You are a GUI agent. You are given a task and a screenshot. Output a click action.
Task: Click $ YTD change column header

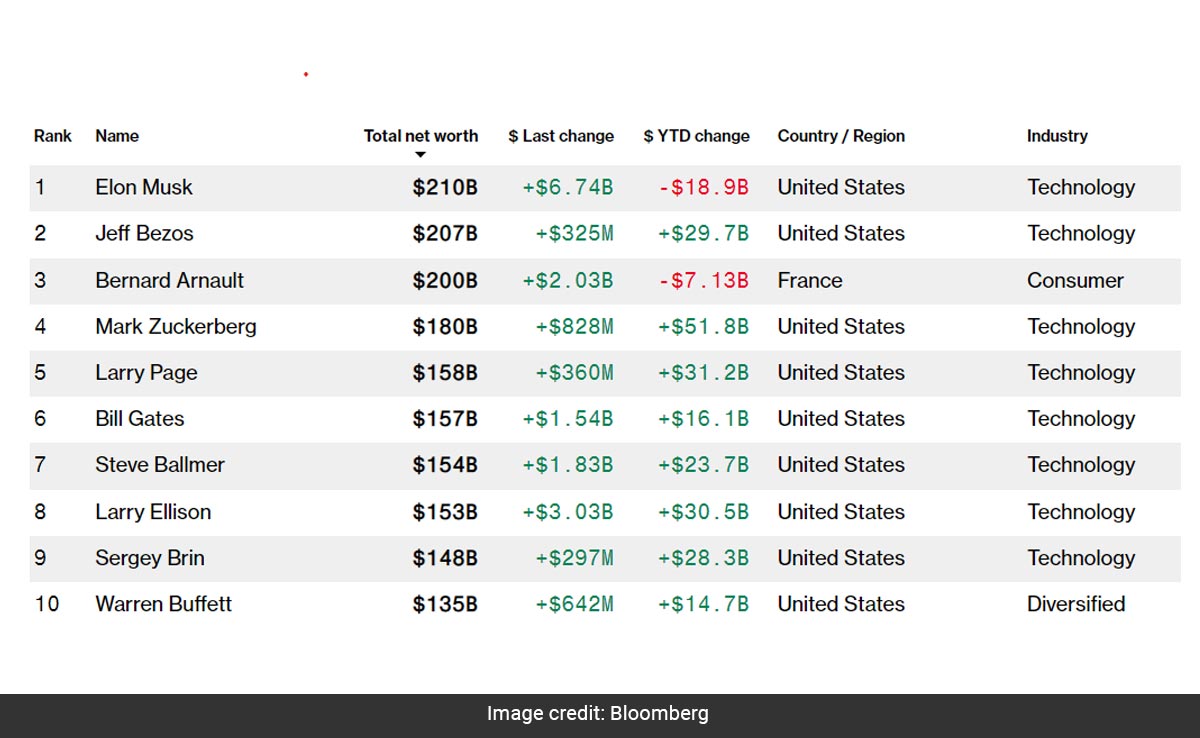pos(696,136)
